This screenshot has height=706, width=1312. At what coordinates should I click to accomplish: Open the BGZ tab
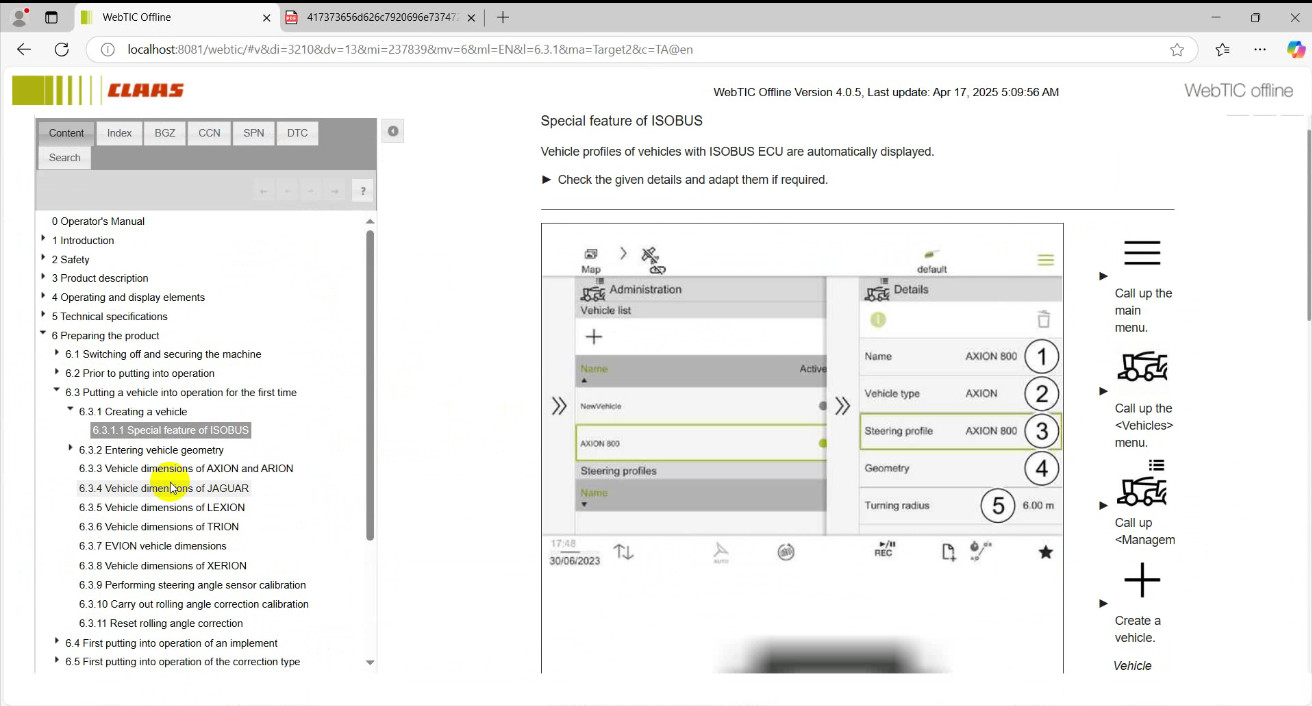(165, 133)
